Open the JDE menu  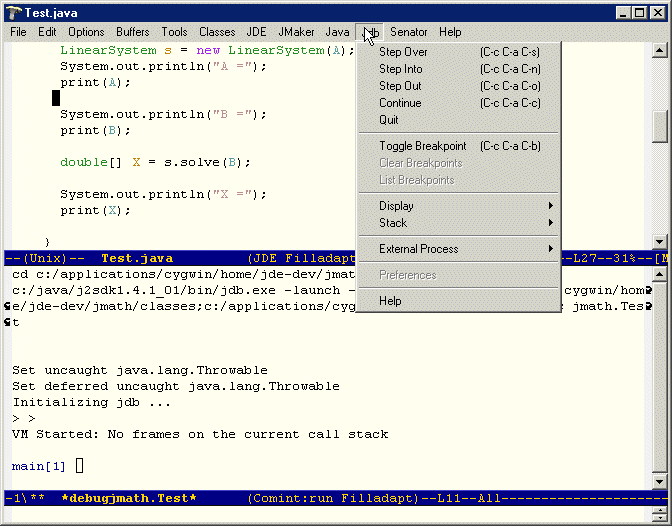[256, 32]
